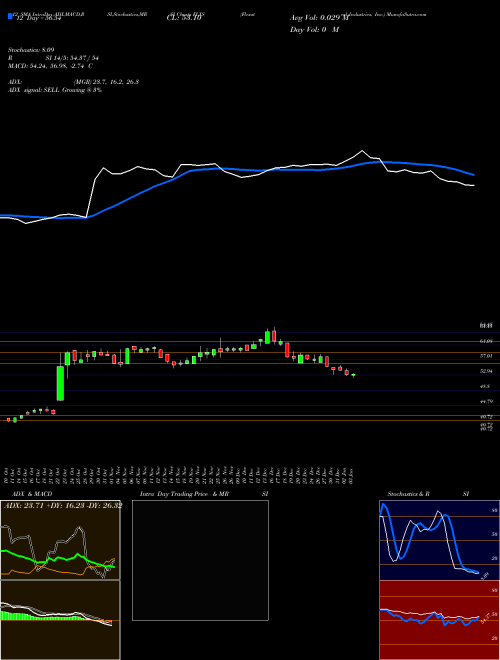Click the 44.79 price axis label
Screen dimensions: 500x660
point(486,402)
